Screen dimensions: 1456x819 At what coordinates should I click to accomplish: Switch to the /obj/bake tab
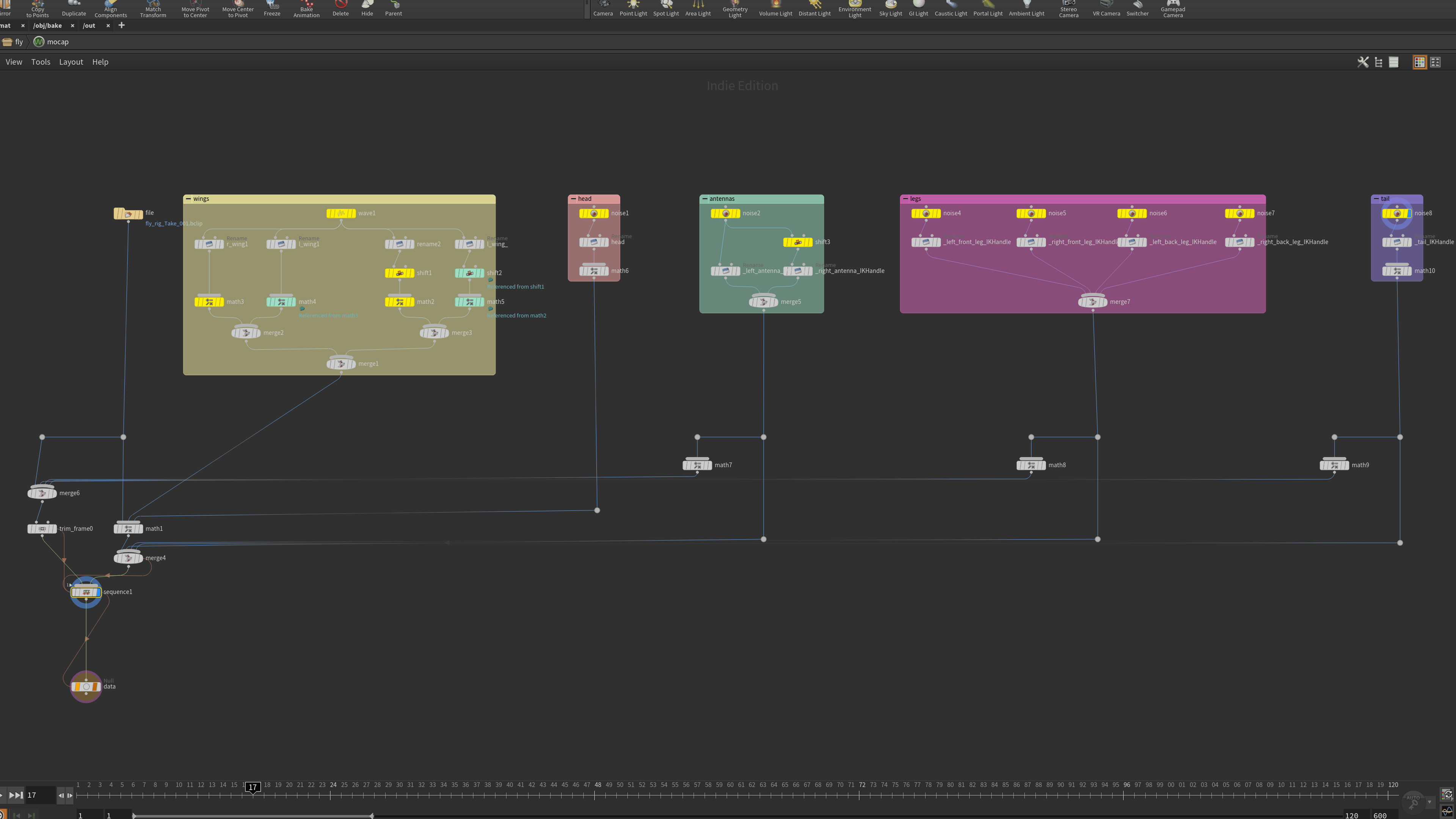[x=47, y=25]
